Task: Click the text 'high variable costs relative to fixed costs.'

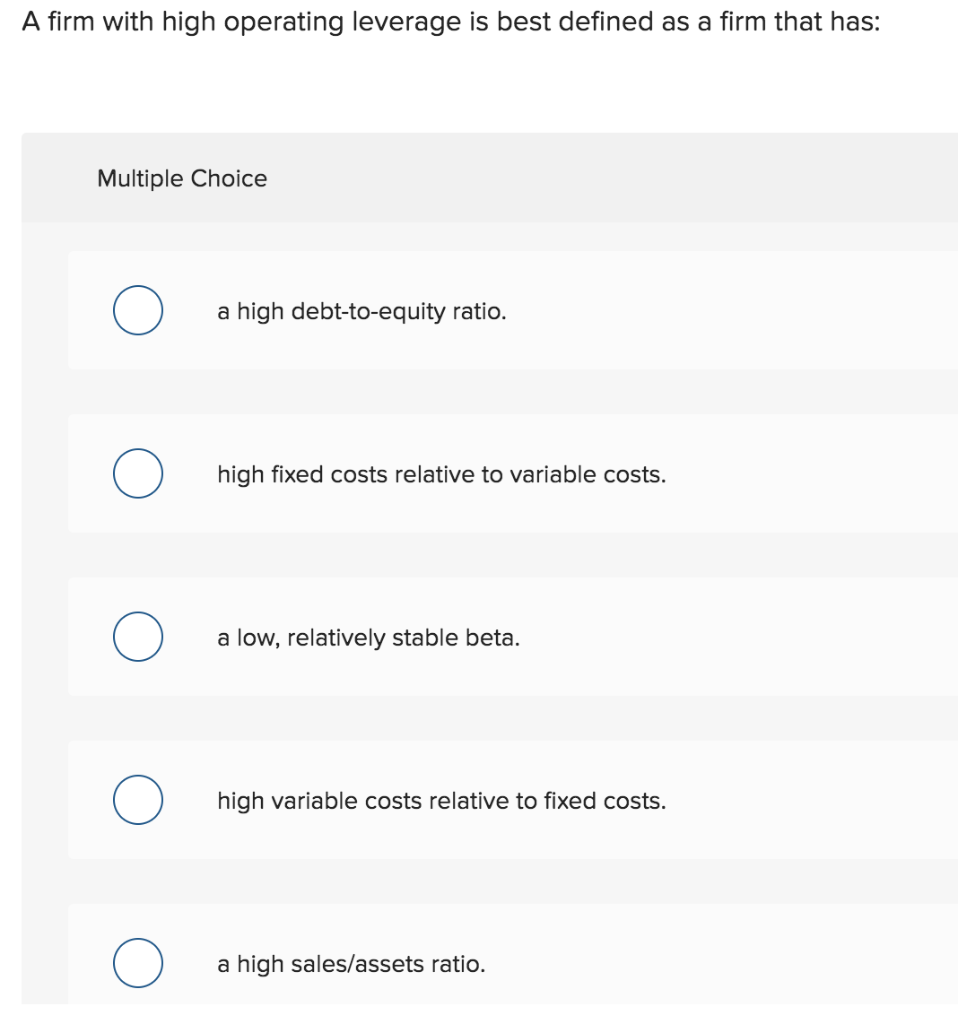Action: [441, 801]
